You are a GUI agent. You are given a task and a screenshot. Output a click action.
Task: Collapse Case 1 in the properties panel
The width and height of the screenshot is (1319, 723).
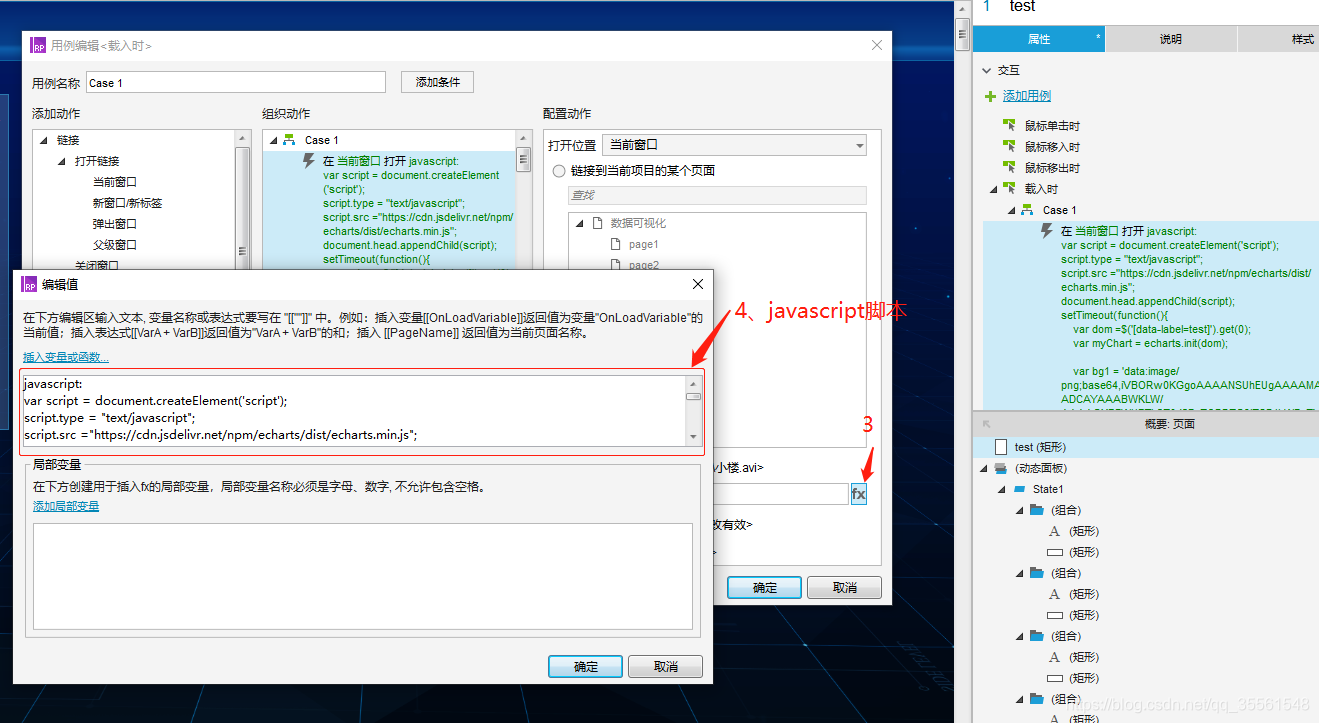[x=1011, y=210]
